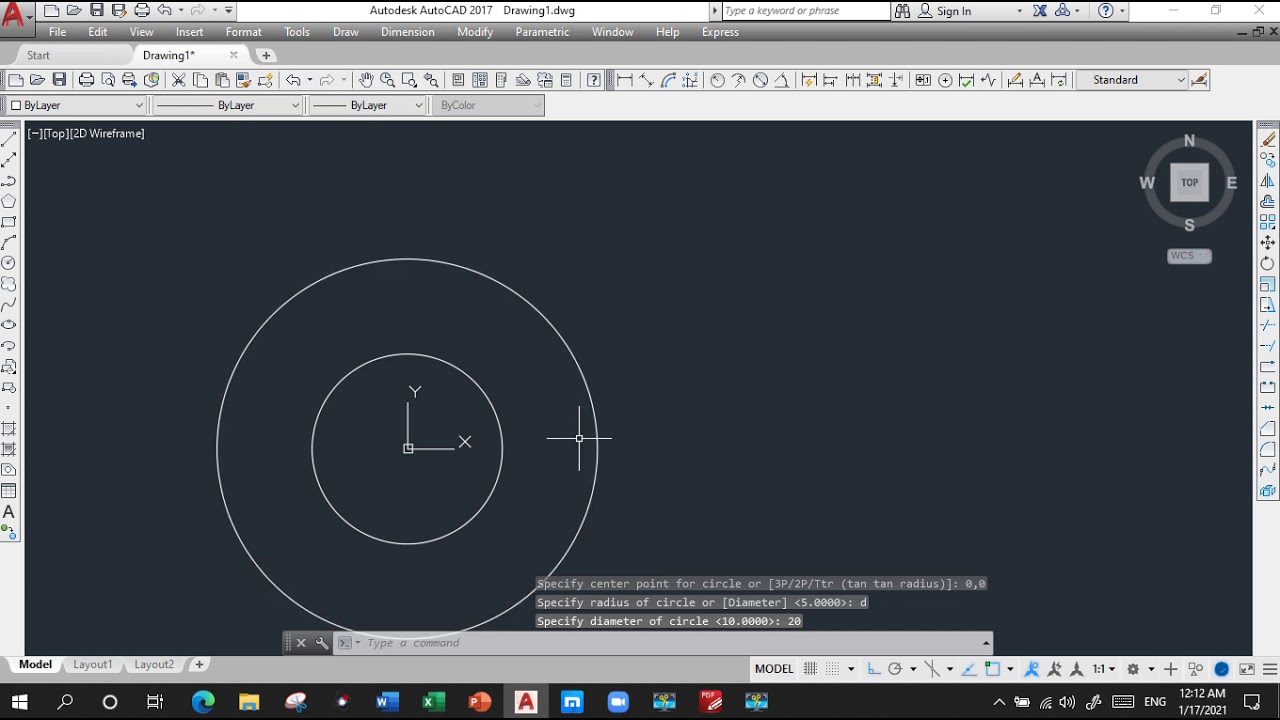Open the Parametric menu
Viewport: 1280px width, 720px height.
542,32
